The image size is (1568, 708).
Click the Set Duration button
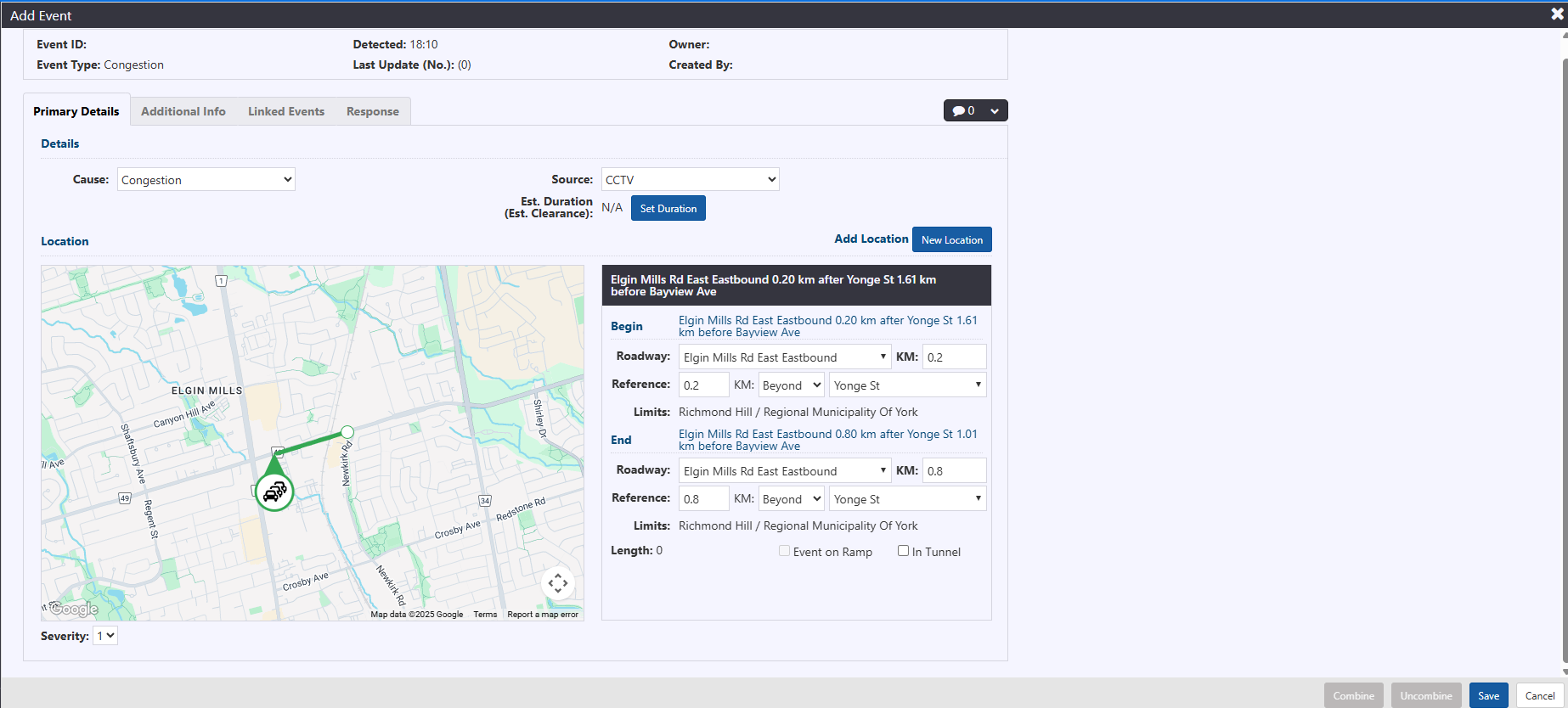[x=668, y=209]
